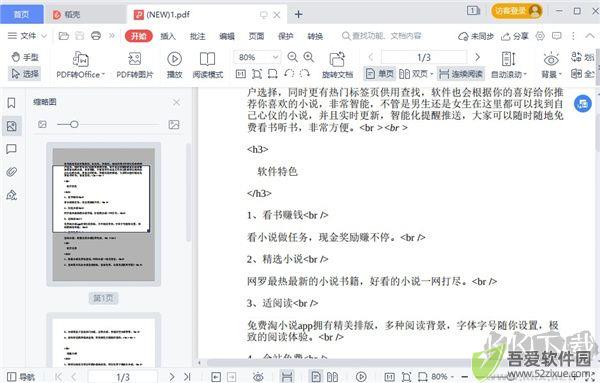
Task: Open 自动滚动 auto scroll dropdown
Action: click(509, 65)
